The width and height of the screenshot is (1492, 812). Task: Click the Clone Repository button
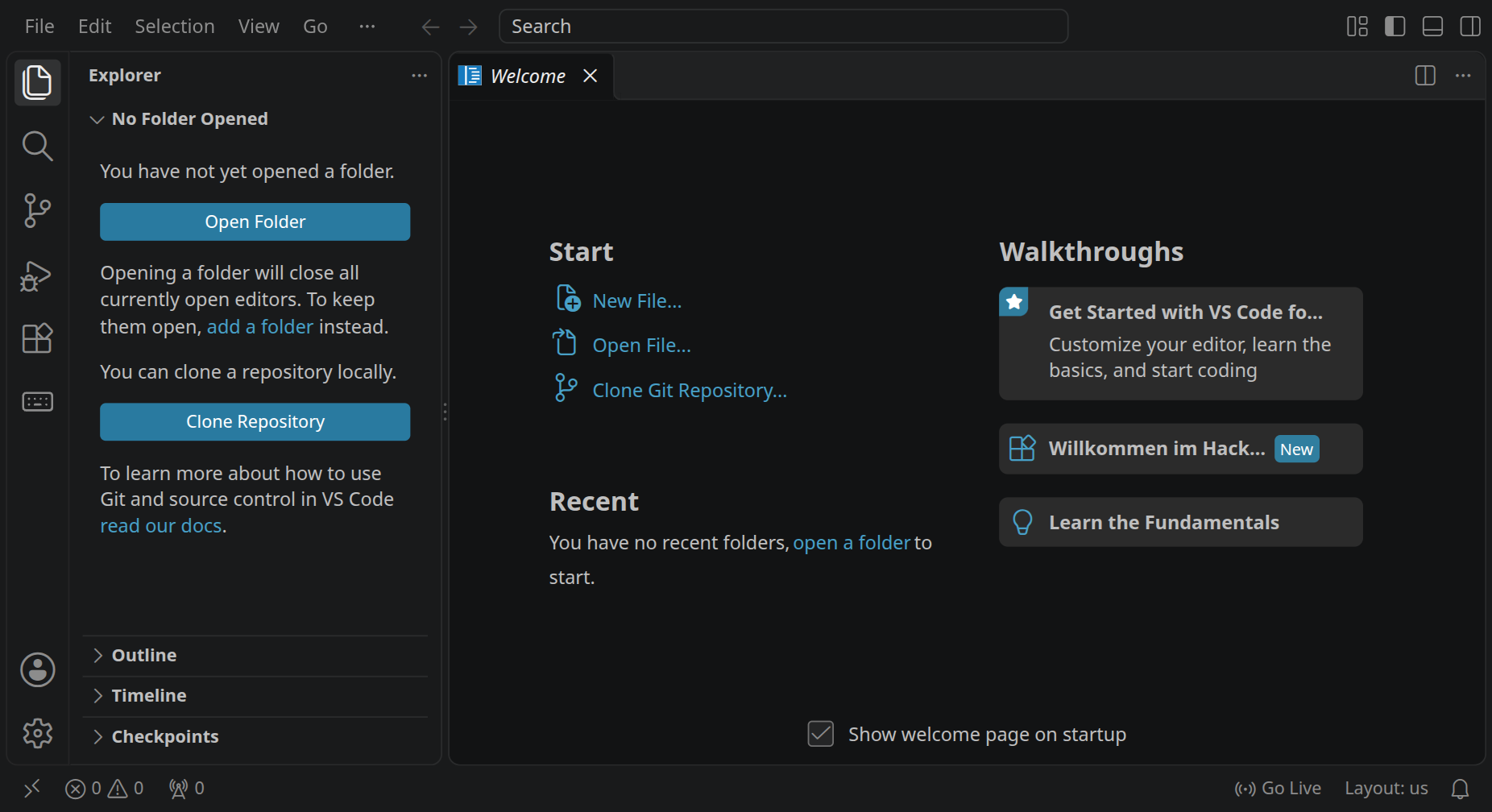tap(255, 422)
